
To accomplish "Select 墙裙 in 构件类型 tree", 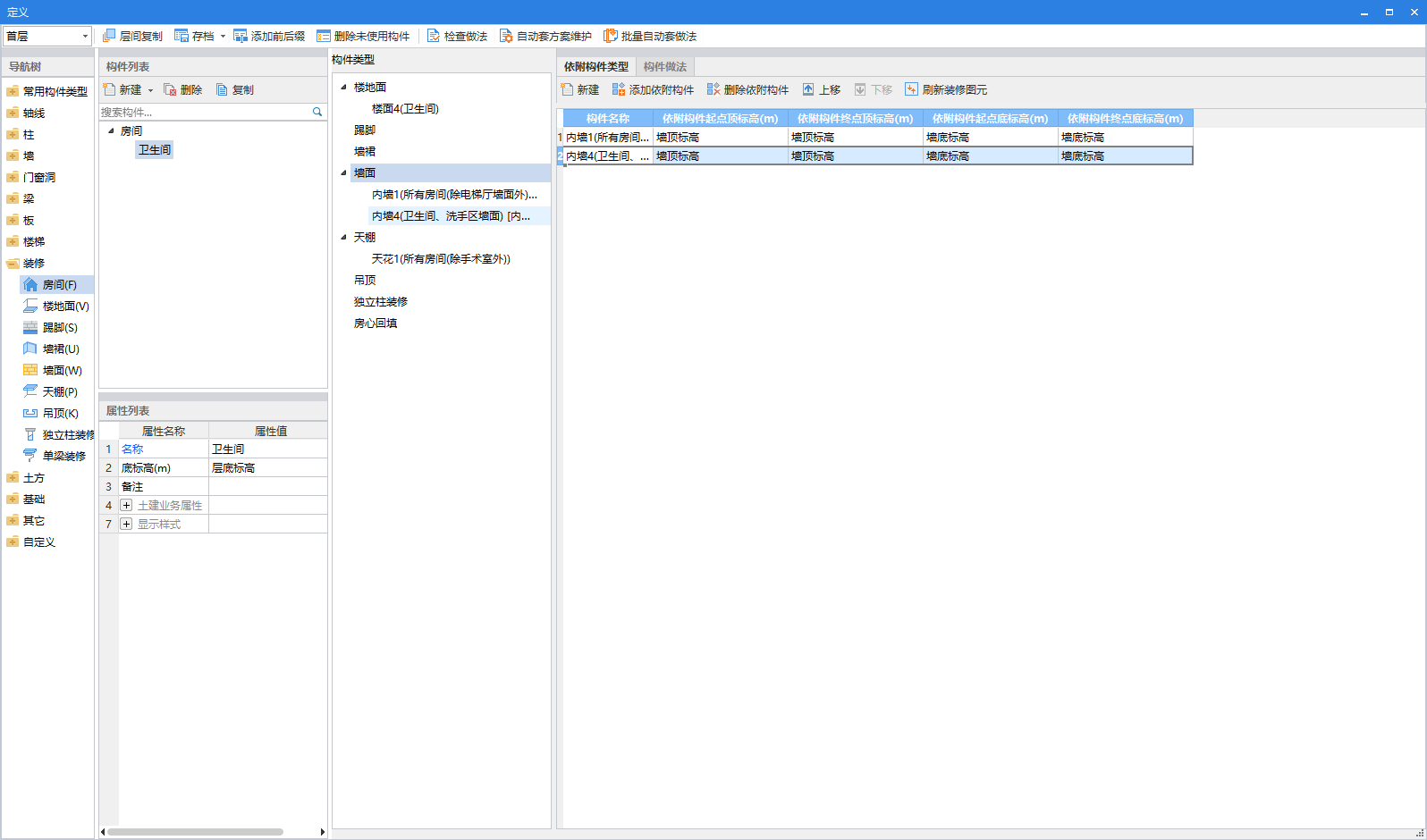I will coord(365,151).
